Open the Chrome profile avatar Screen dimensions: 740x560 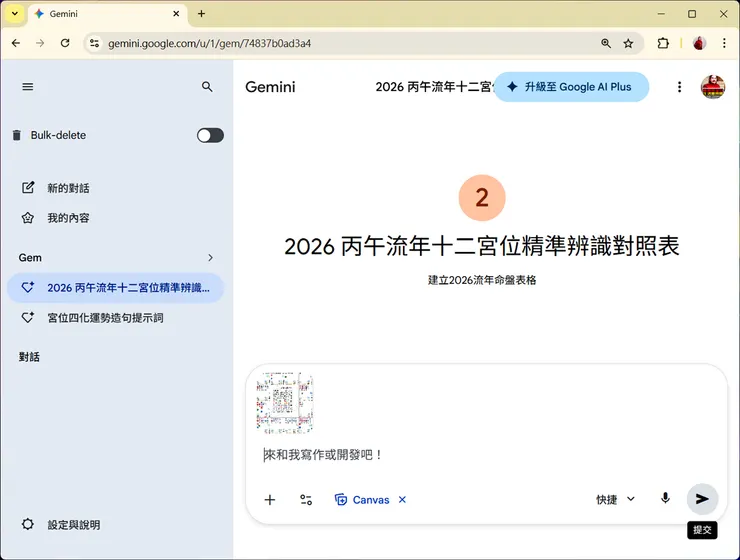pos(699,43)
